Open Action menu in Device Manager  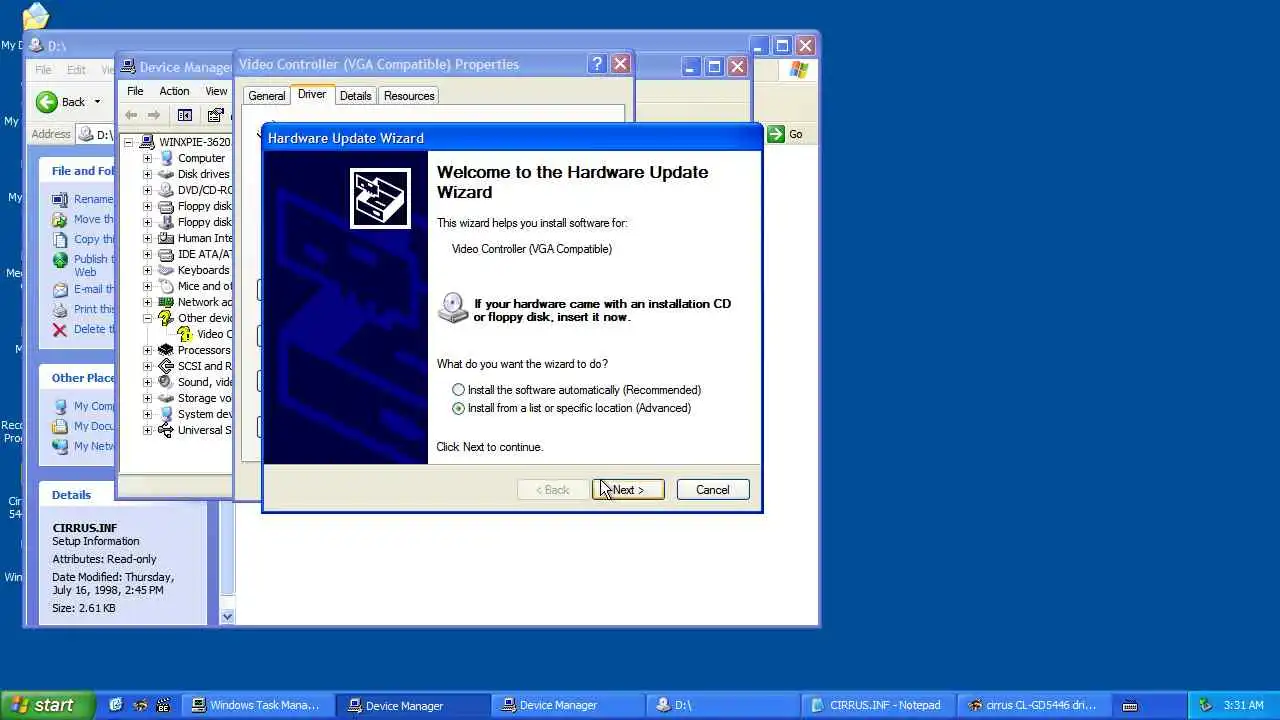pos(174,91)
